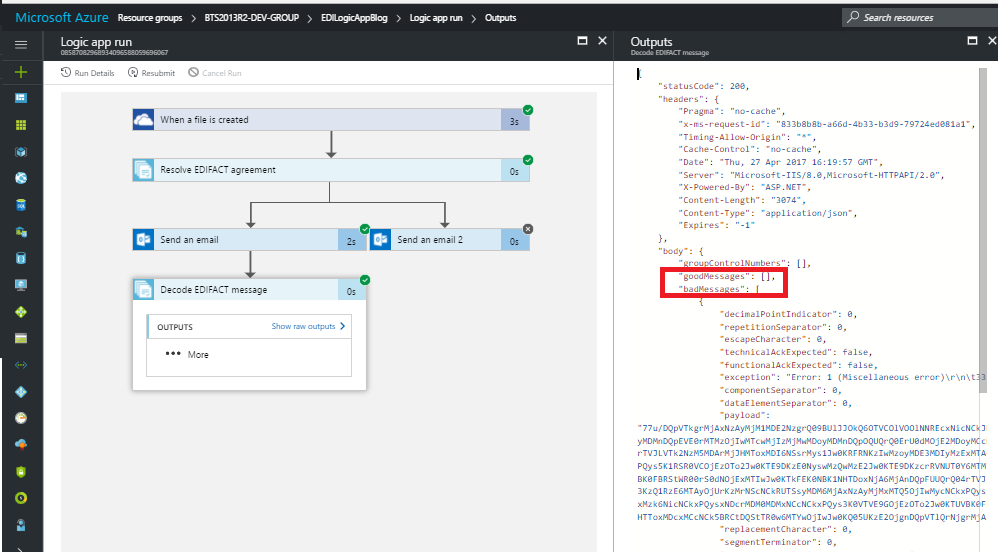Click the Resolve EDIFACT agreement step icon
Viewport: 998px width, 552px height.
point(143,170)
